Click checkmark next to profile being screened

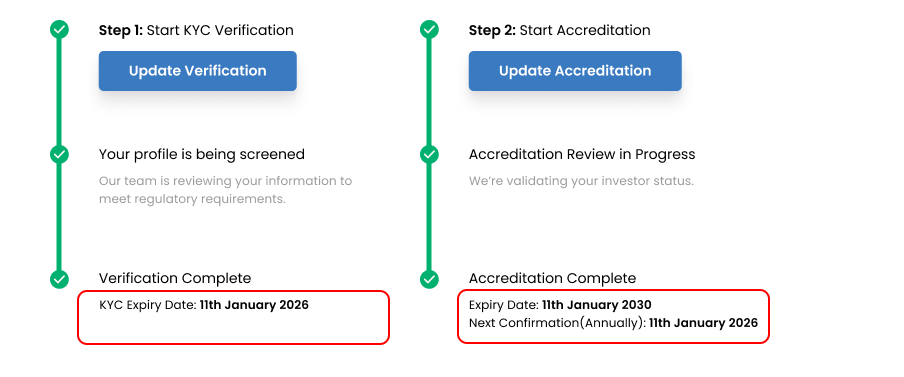(x=59, y=154)
